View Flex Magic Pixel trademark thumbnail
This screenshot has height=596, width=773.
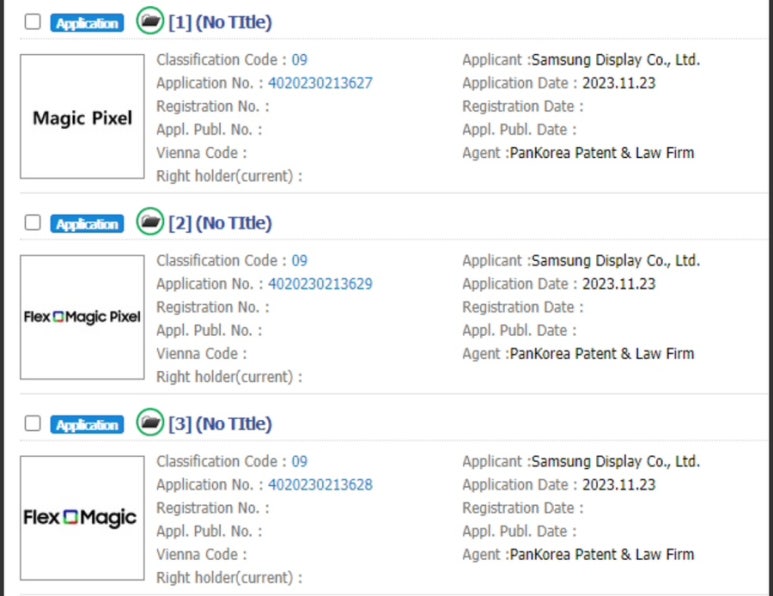(x=82, y=317)
